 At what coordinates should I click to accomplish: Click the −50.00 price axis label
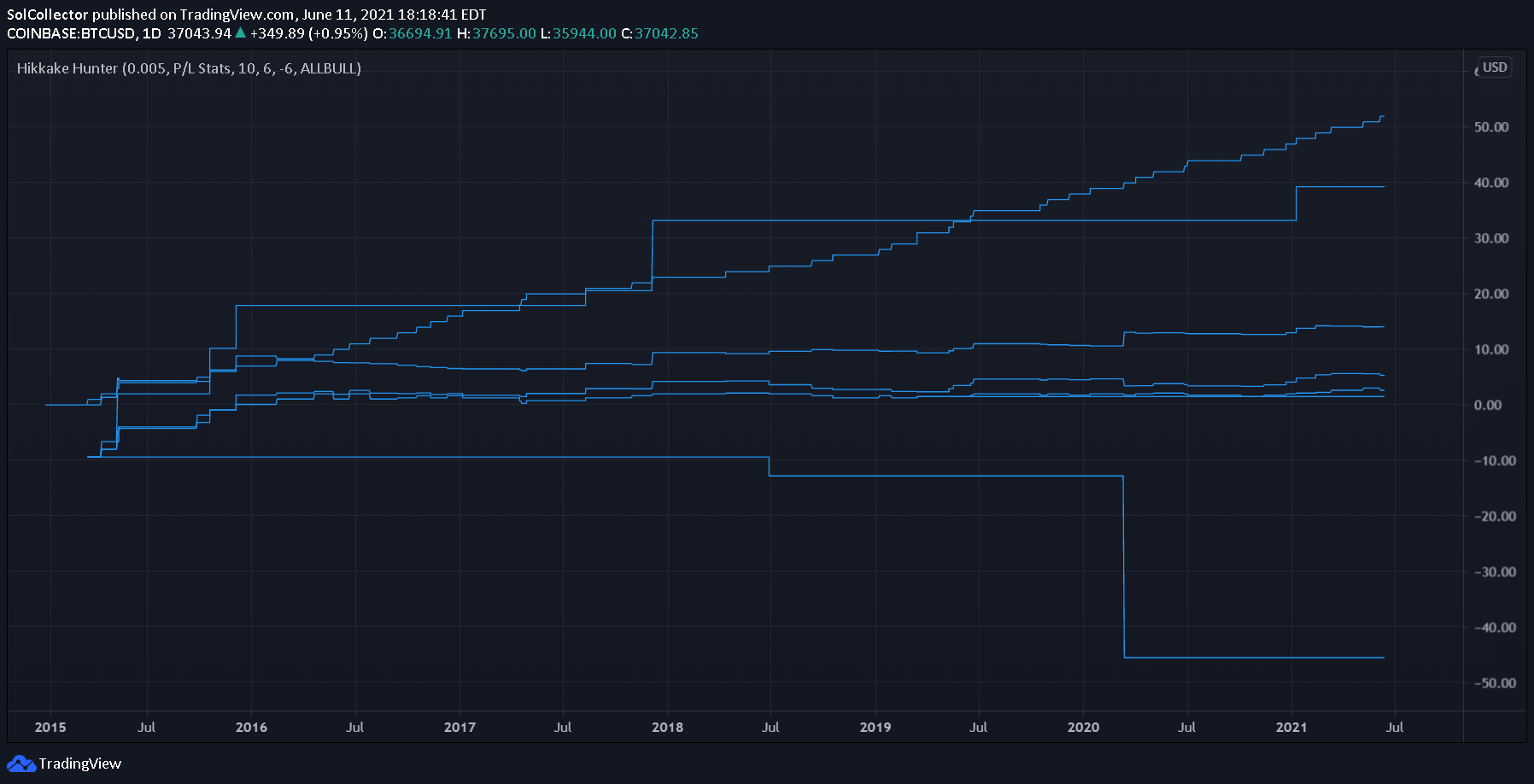(x=1495, y=683)
